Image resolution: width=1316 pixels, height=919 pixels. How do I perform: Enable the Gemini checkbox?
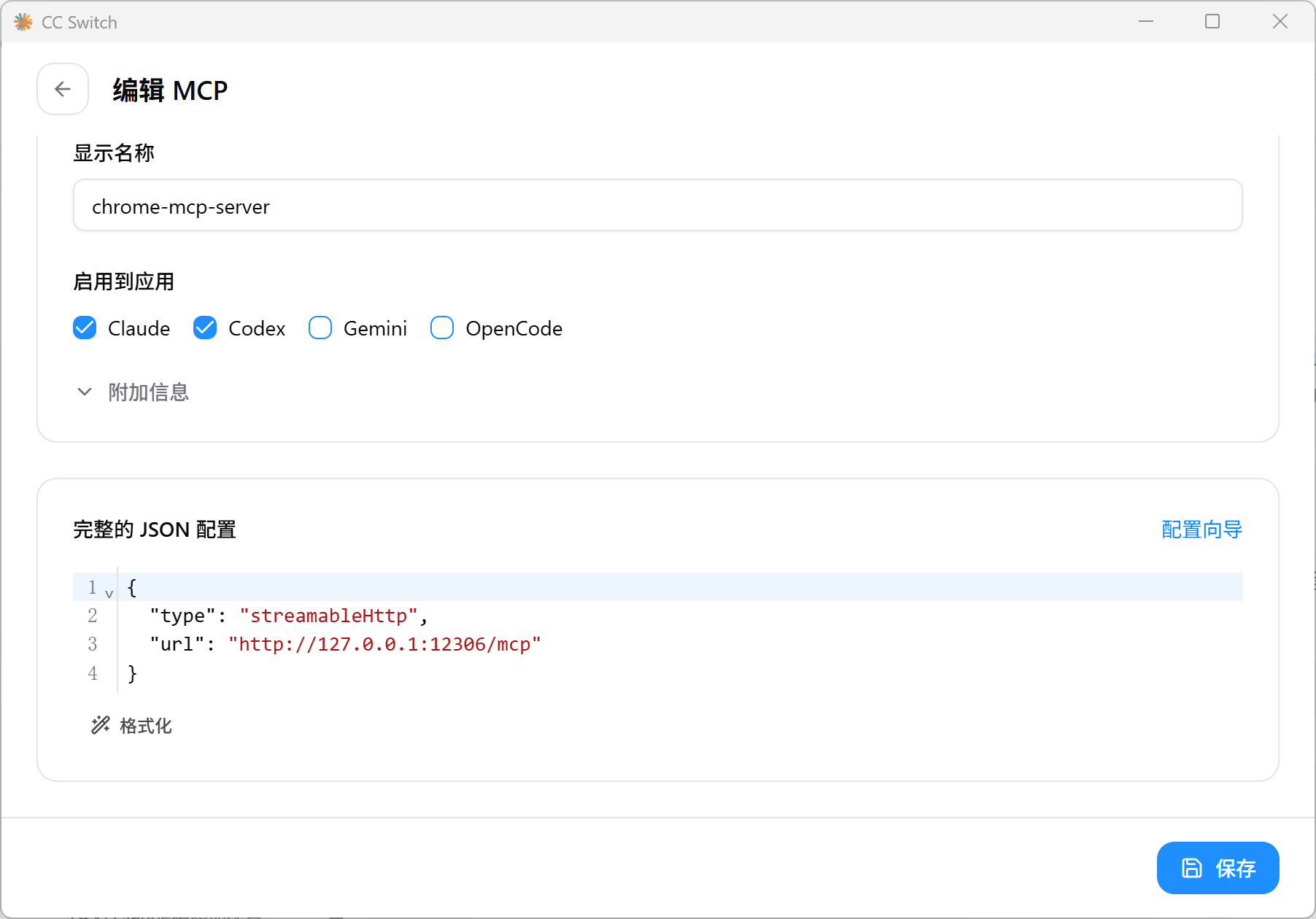320,328
